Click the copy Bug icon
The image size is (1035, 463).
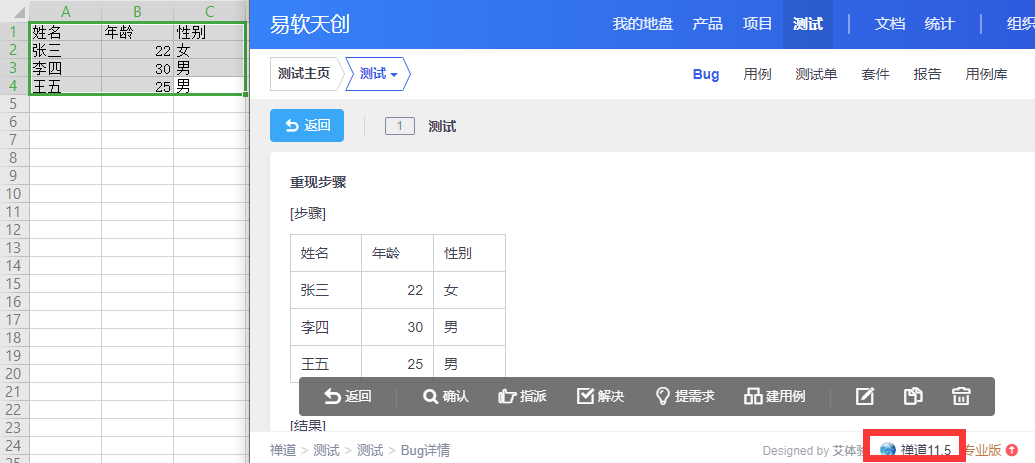[913, 396]
